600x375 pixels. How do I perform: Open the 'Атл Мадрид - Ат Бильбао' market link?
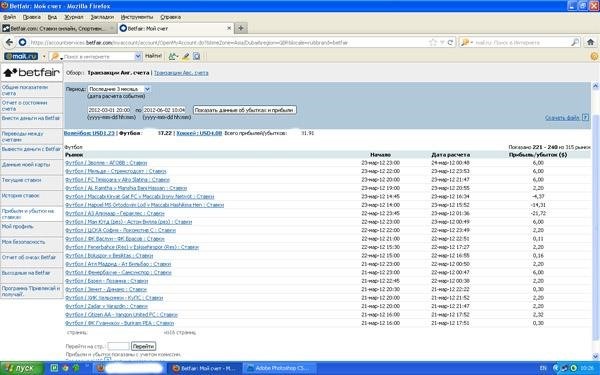[x=118, y=264]
